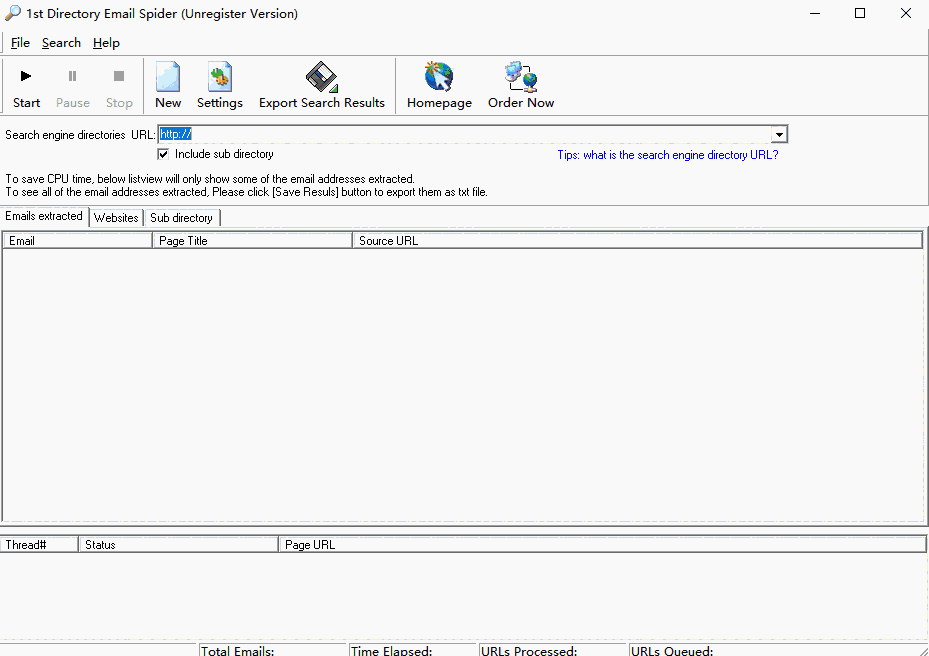Expand the URL dropdown arrow
929x656 pixels.
[x=779, y=135]
